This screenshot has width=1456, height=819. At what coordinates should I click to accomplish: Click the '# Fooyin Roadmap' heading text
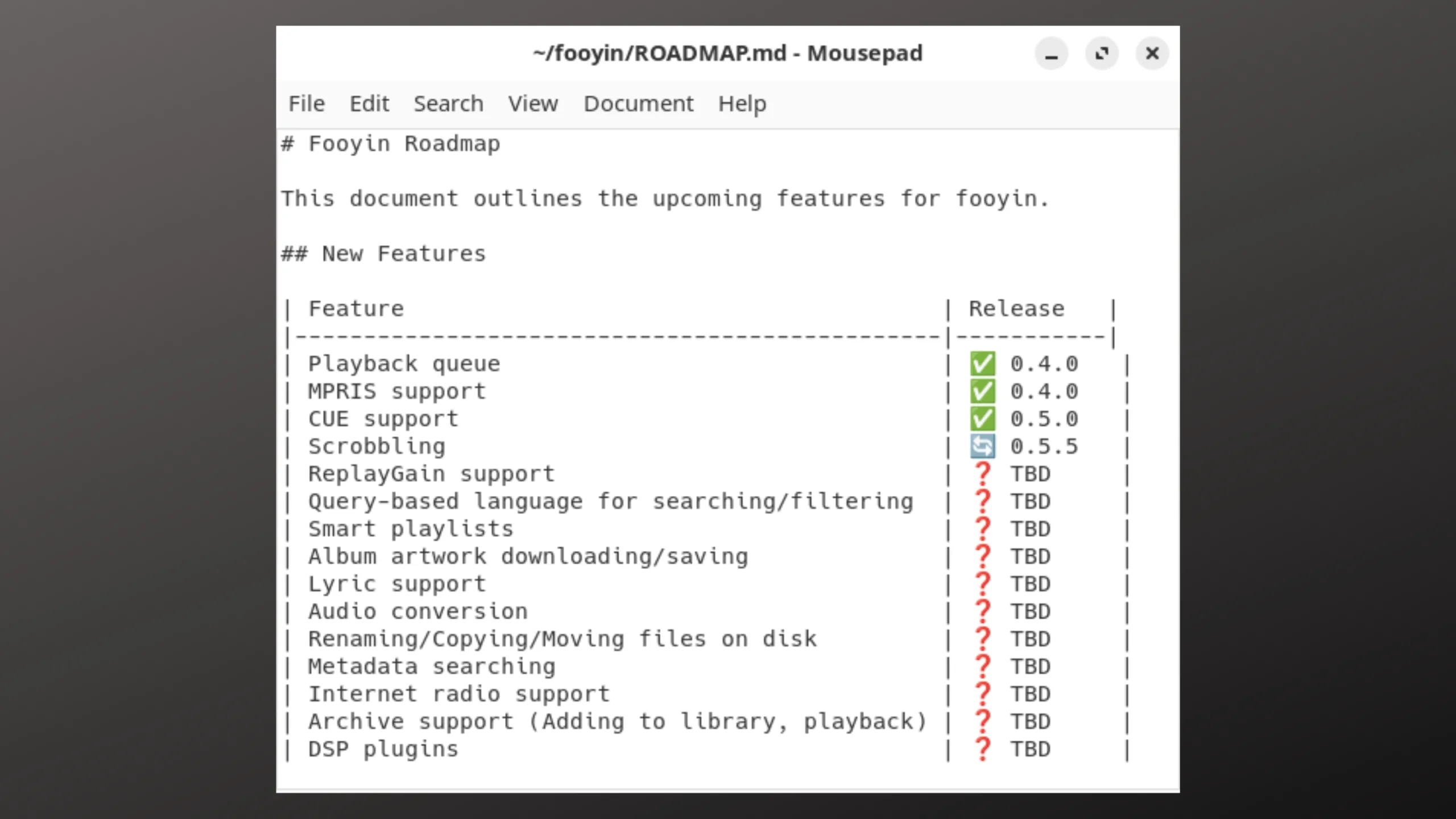(391, 144)
